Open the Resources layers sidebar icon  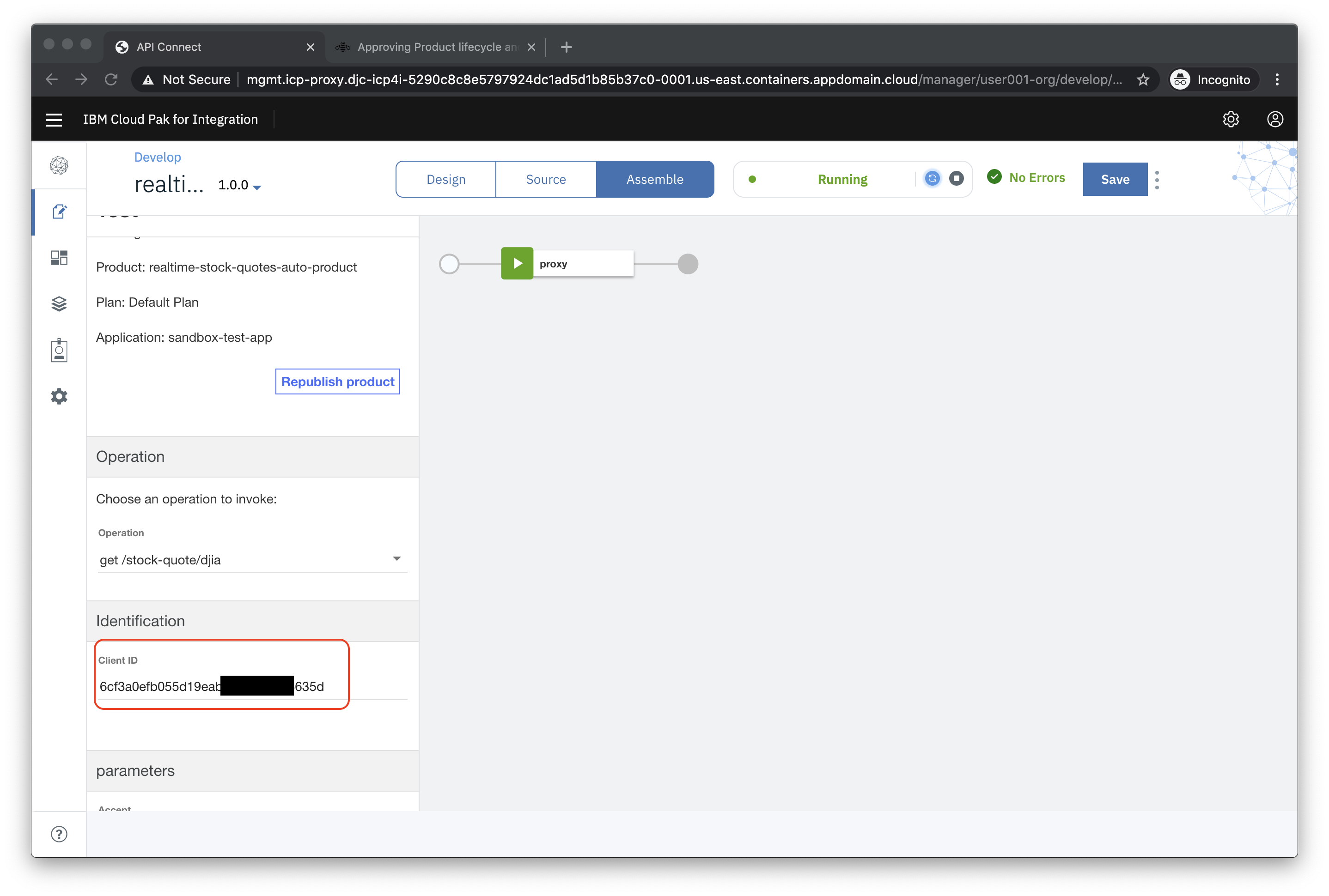[60, 303]
